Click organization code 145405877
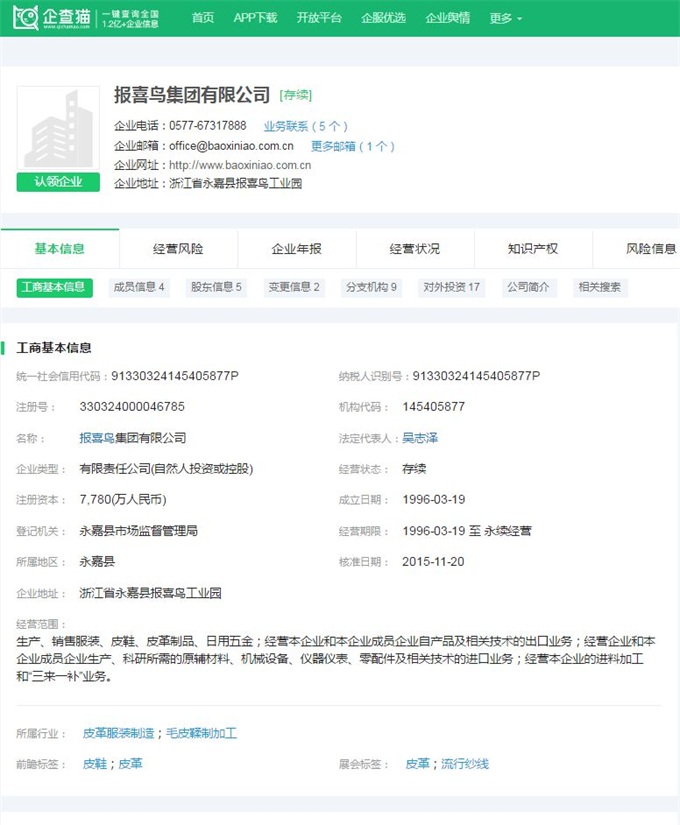Image resolution: width=680 pixels, height=825 pixels. pyautogui.click(x=434, y=407)
